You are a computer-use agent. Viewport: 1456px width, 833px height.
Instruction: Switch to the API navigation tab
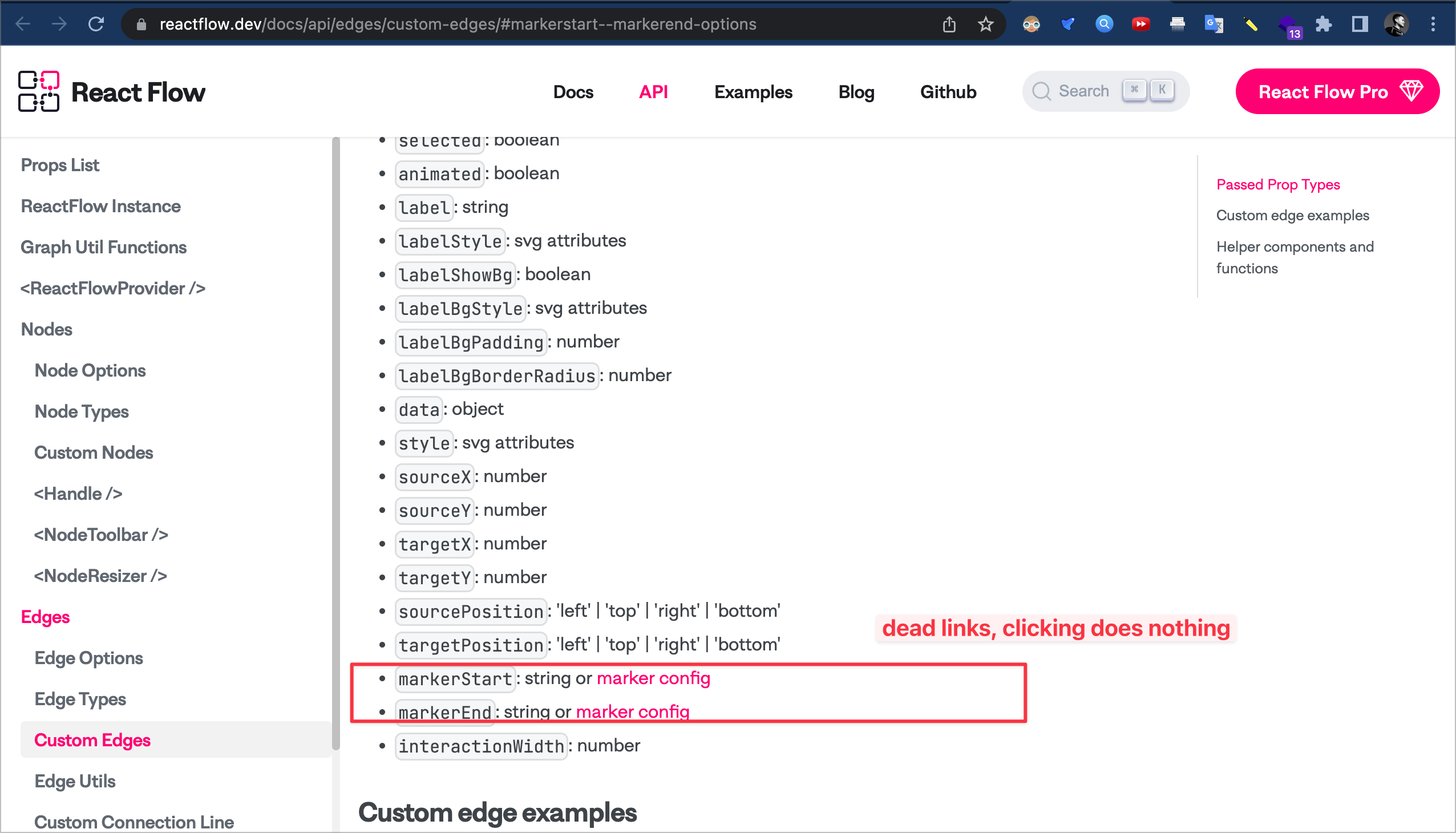click(x=653, y=91)
